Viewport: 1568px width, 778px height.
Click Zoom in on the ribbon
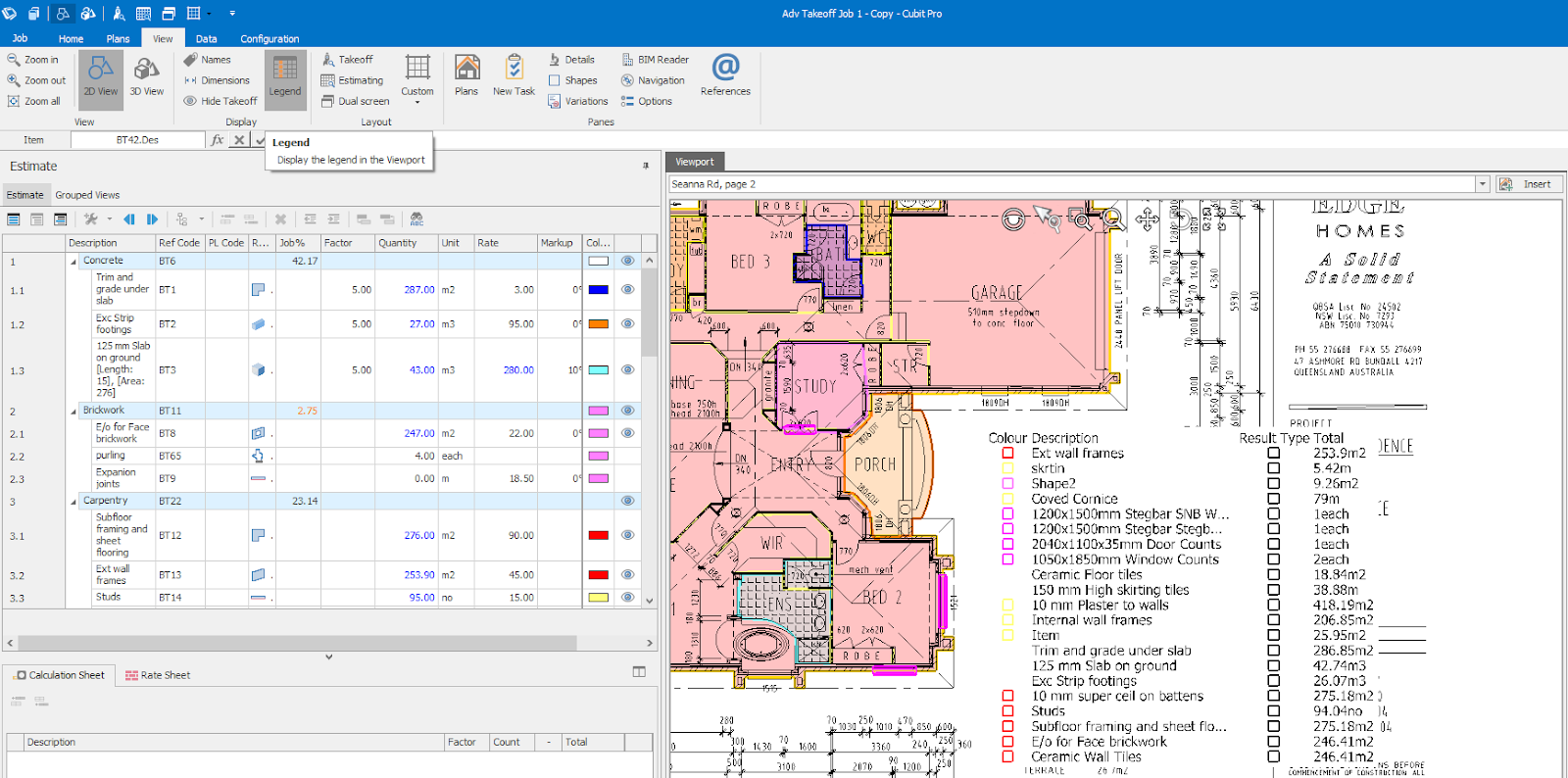point(33,60)
